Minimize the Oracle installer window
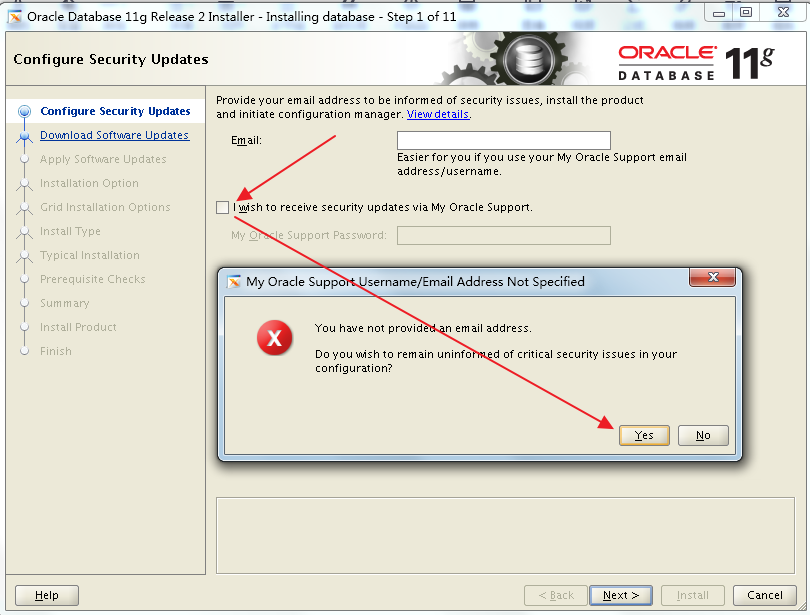This screenshot has width=810, height=615. [719, 13]
